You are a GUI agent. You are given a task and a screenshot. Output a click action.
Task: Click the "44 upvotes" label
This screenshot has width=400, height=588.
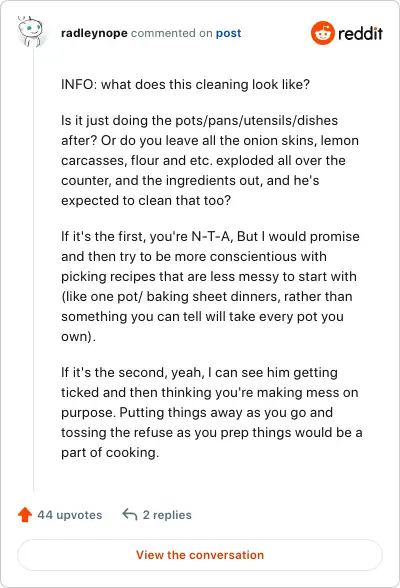pyautogui.click(x=70, y=515)
